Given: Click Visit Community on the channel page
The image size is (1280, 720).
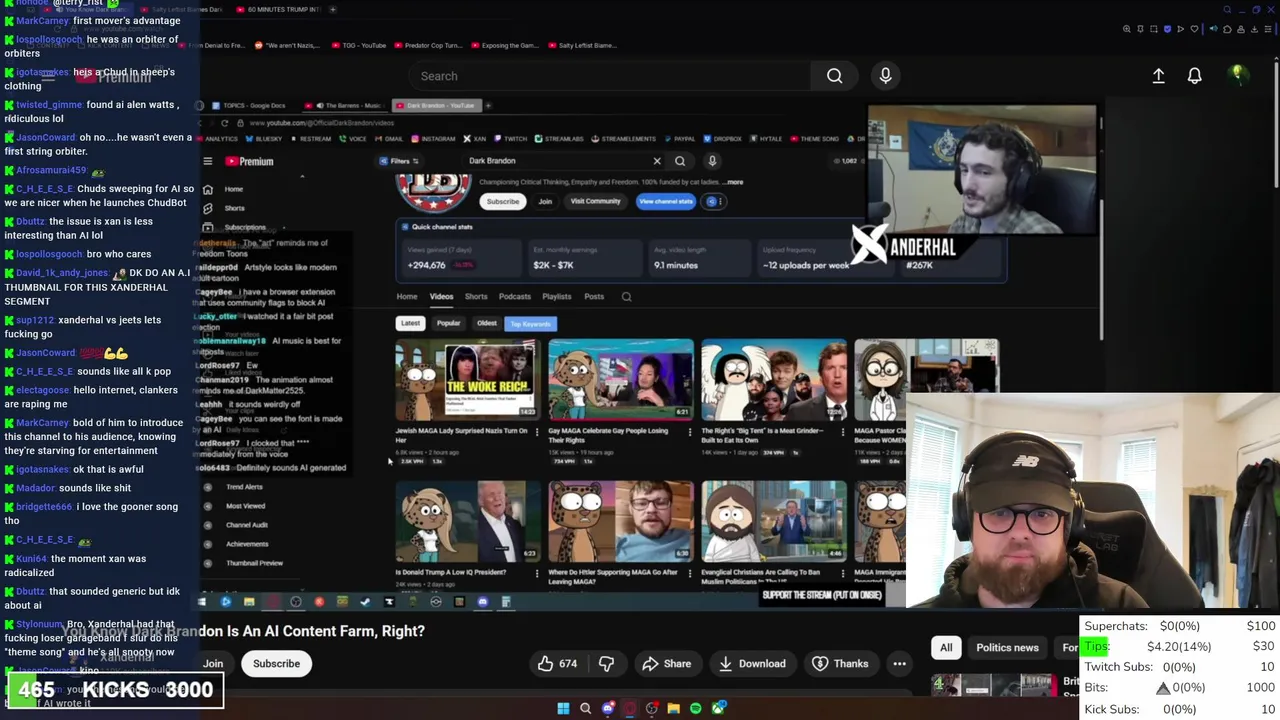Looking at the screenshot, I should coord(596,201).
